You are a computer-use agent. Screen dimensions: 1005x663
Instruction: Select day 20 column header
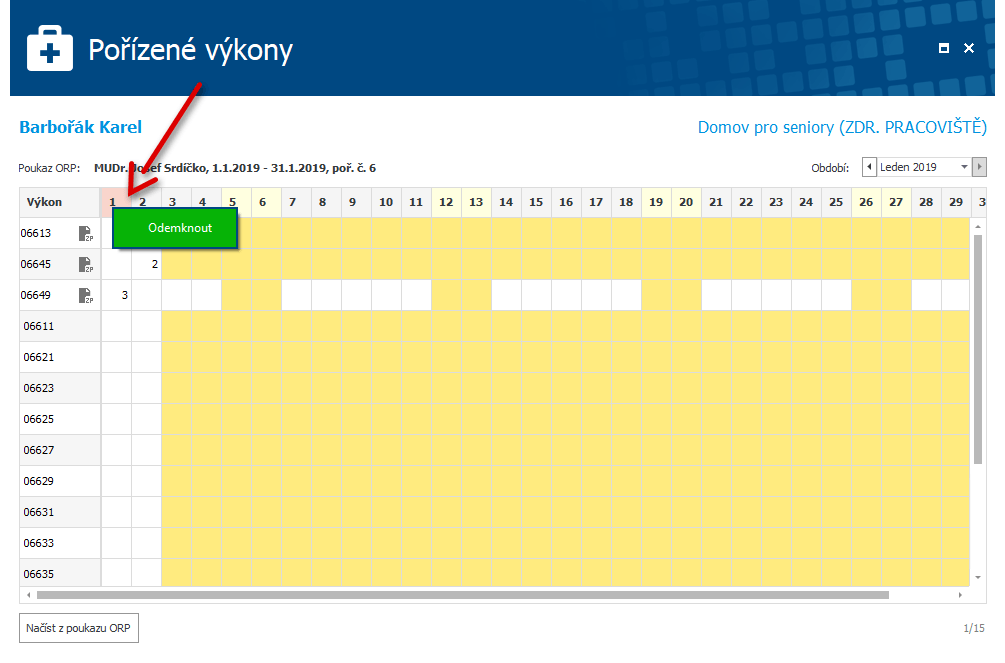pyautogui.click(x=686, y=202)
